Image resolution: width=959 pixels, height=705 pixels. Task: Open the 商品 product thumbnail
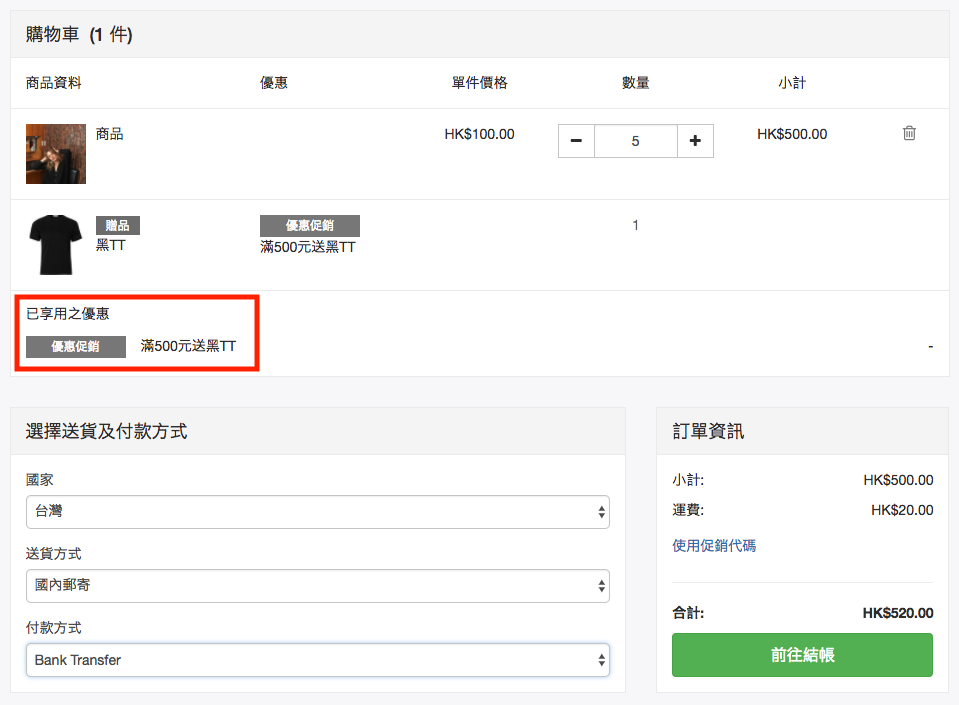click(56, 153)
